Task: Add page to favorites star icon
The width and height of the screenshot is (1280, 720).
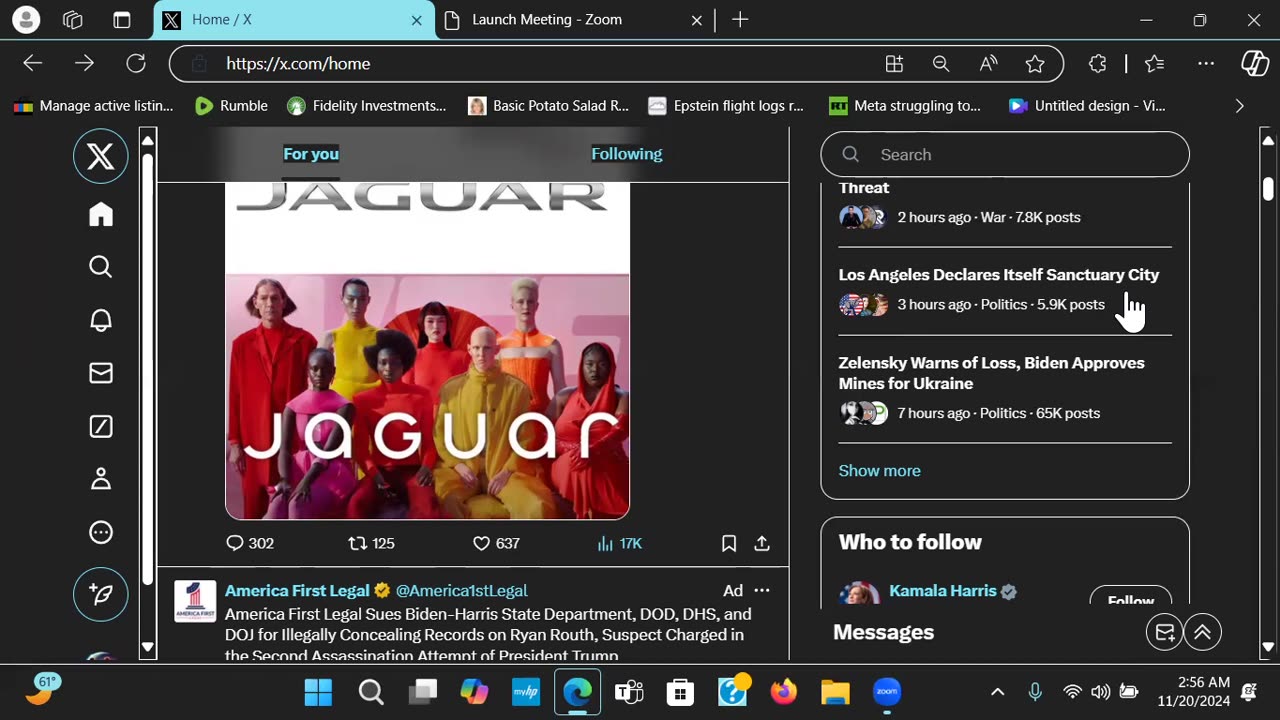Action: pos(1035,64)
